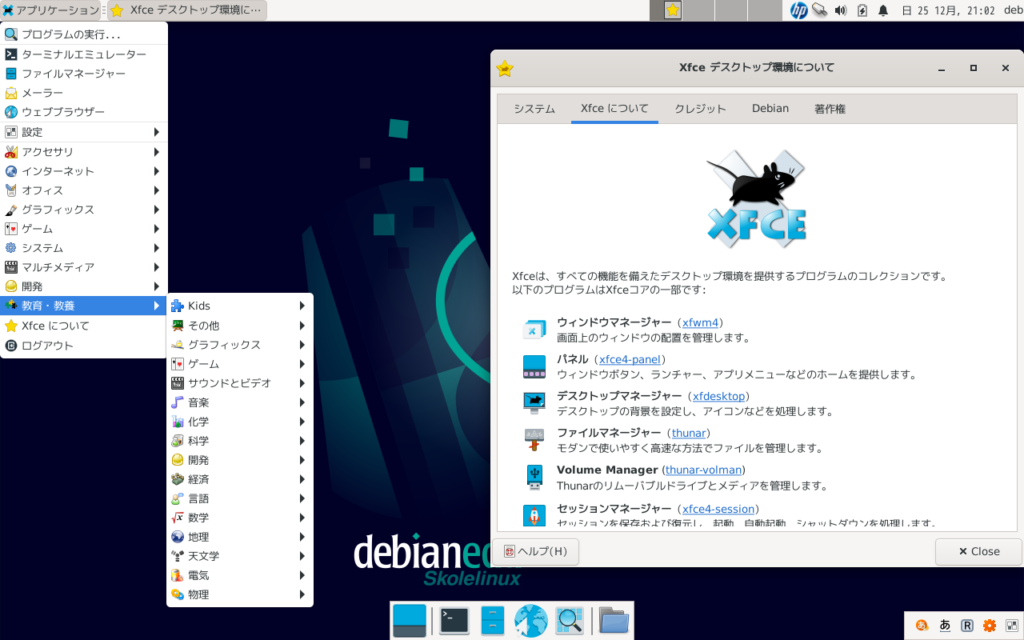The height and width of the screenshot is (640, 1024).
Task: Click the notification bell in the panel
Action: coord(883,11)
